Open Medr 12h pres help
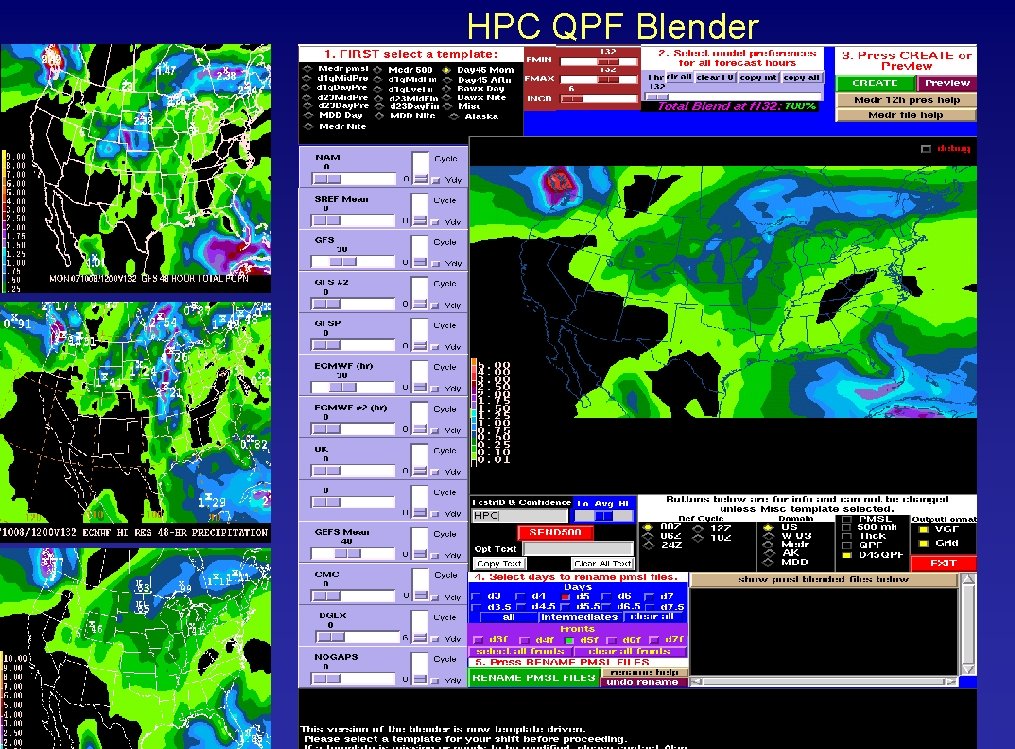The height and width of the screenshot is (749, 1015). click(906, 100)
